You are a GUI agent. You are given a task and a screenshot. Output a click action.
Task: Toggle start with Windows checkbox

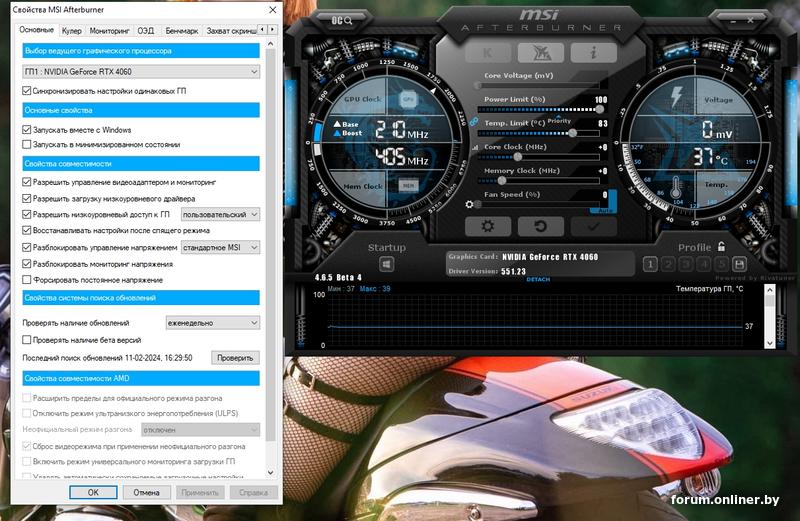27,130
